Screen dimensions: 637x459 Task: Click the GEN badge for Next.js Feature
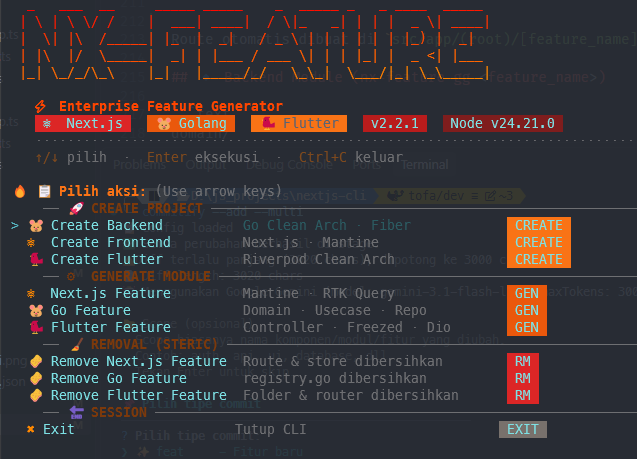pyautogui.click(x=526, y=293)
